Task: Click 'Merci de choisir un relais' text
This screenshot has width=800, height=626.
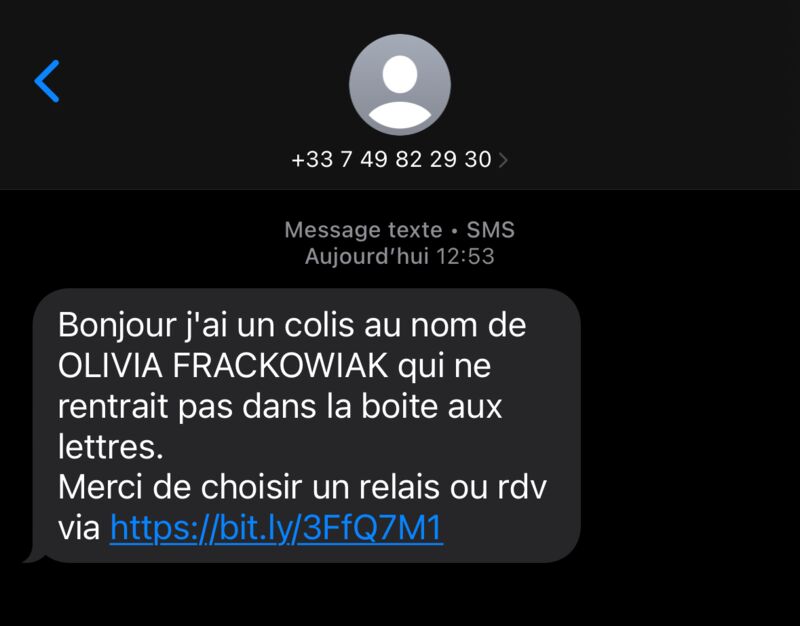Action: 250,487
